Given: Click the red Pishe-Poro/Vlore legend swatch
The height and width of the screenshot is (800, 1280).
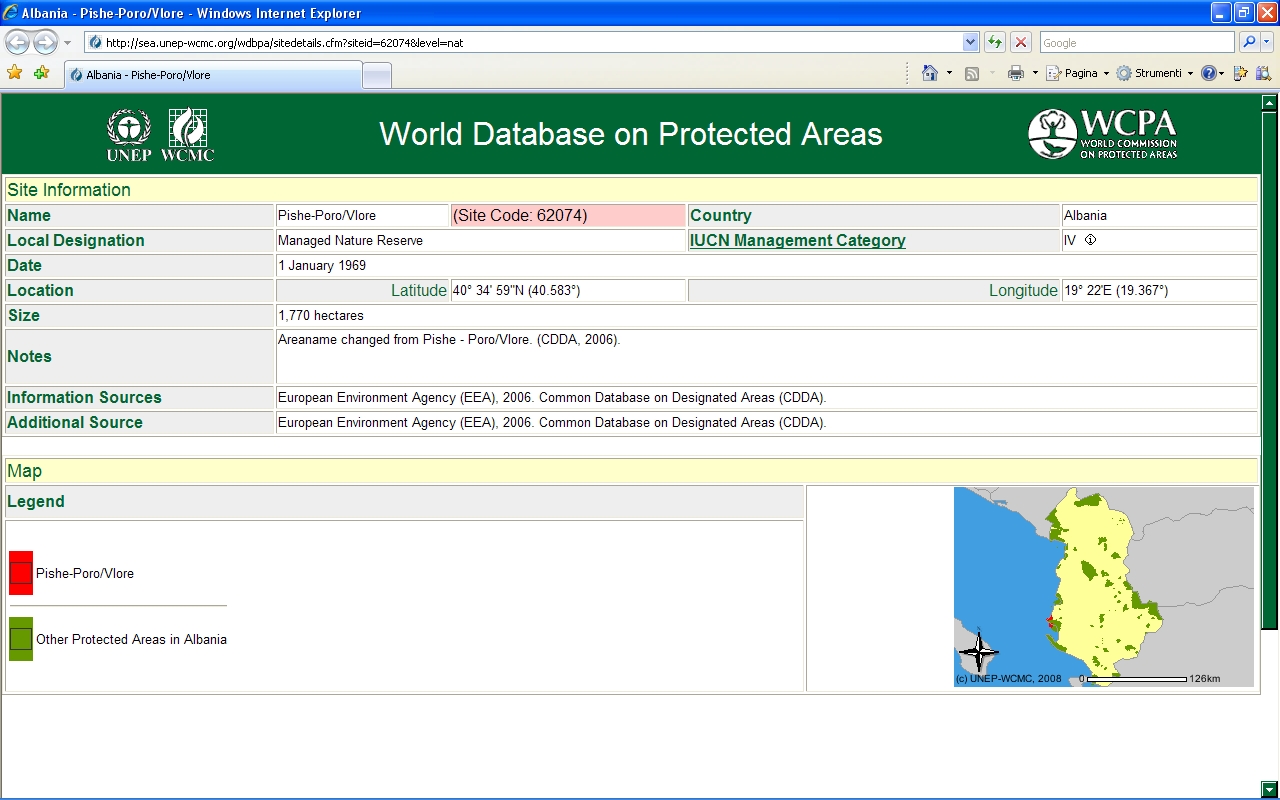Looking at the screenshot, I should (21, 573).
